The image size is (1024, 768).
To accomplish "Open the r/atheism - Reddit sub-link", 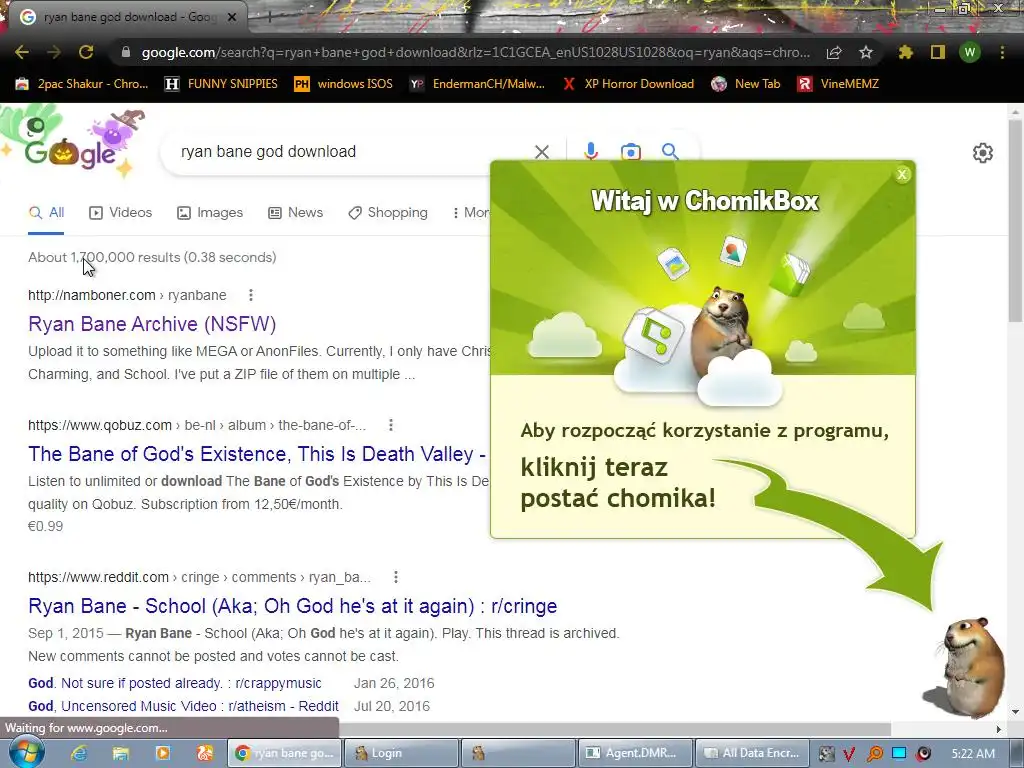I will coord(184,706).
